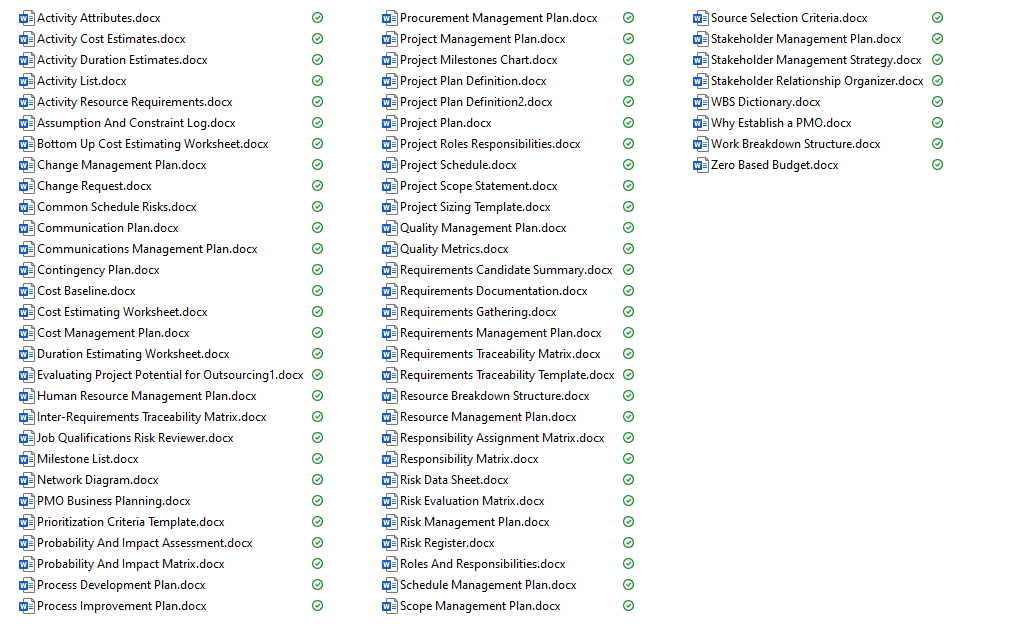The width and height of the screenshot is (1019, 624).
Task: Select Requirements Candidate Summary.docx
Action: (x=506, y=270)
